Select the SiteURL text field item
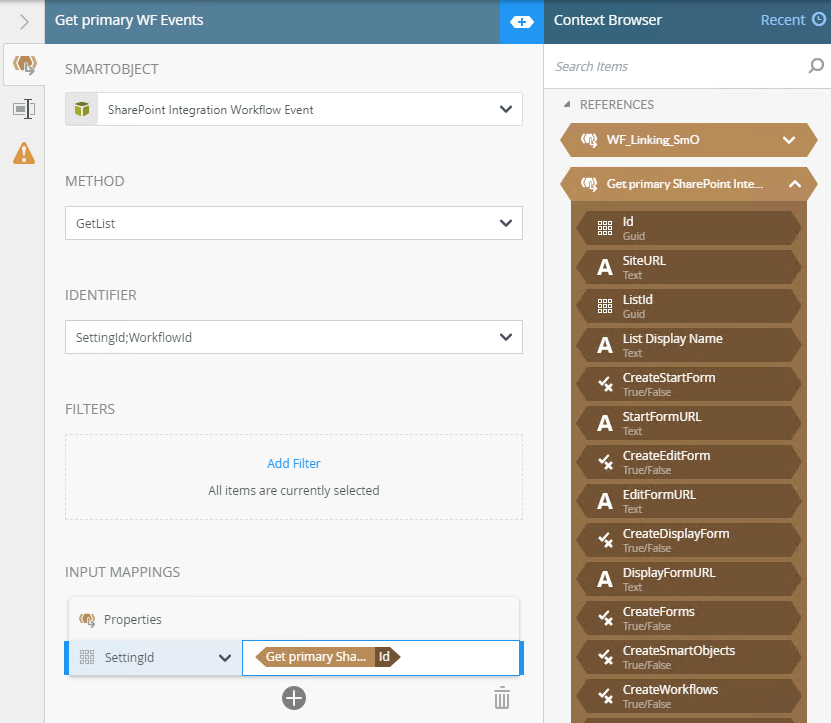Screen dimensions: 831x723 [x=688, y=267]
